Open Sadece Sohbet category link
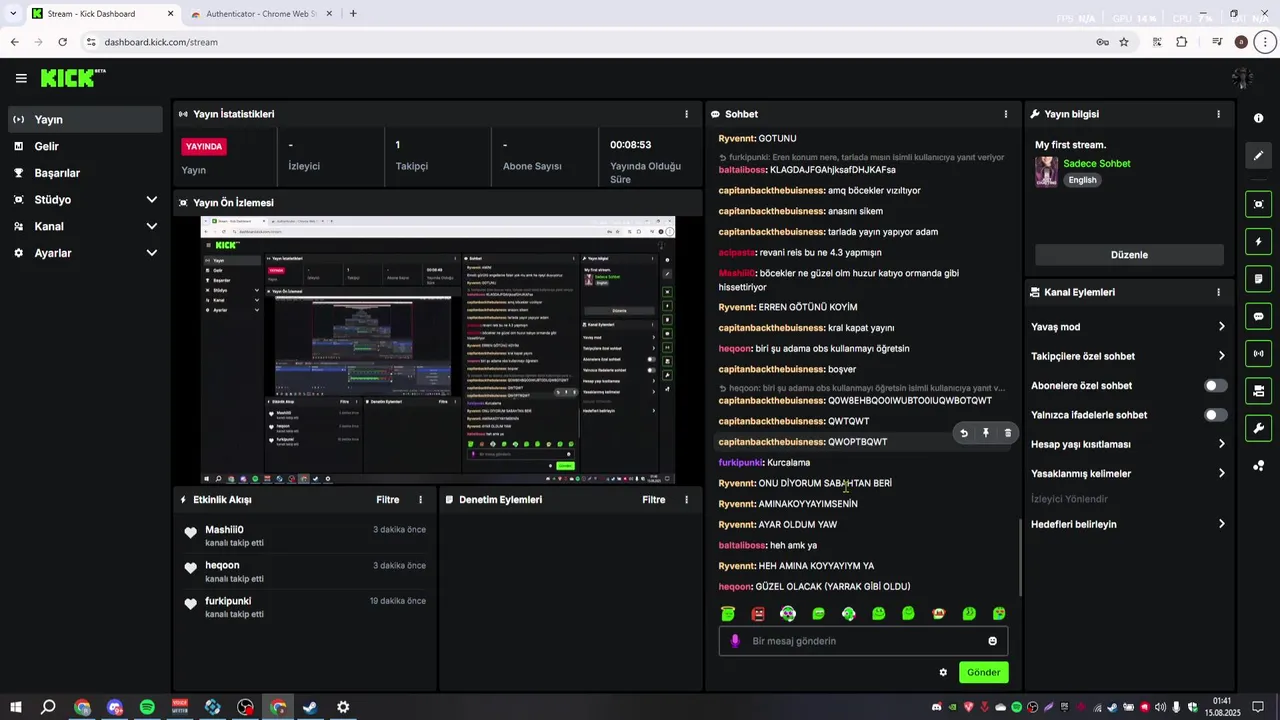 pyautogui.click(x=1097, y=163)
